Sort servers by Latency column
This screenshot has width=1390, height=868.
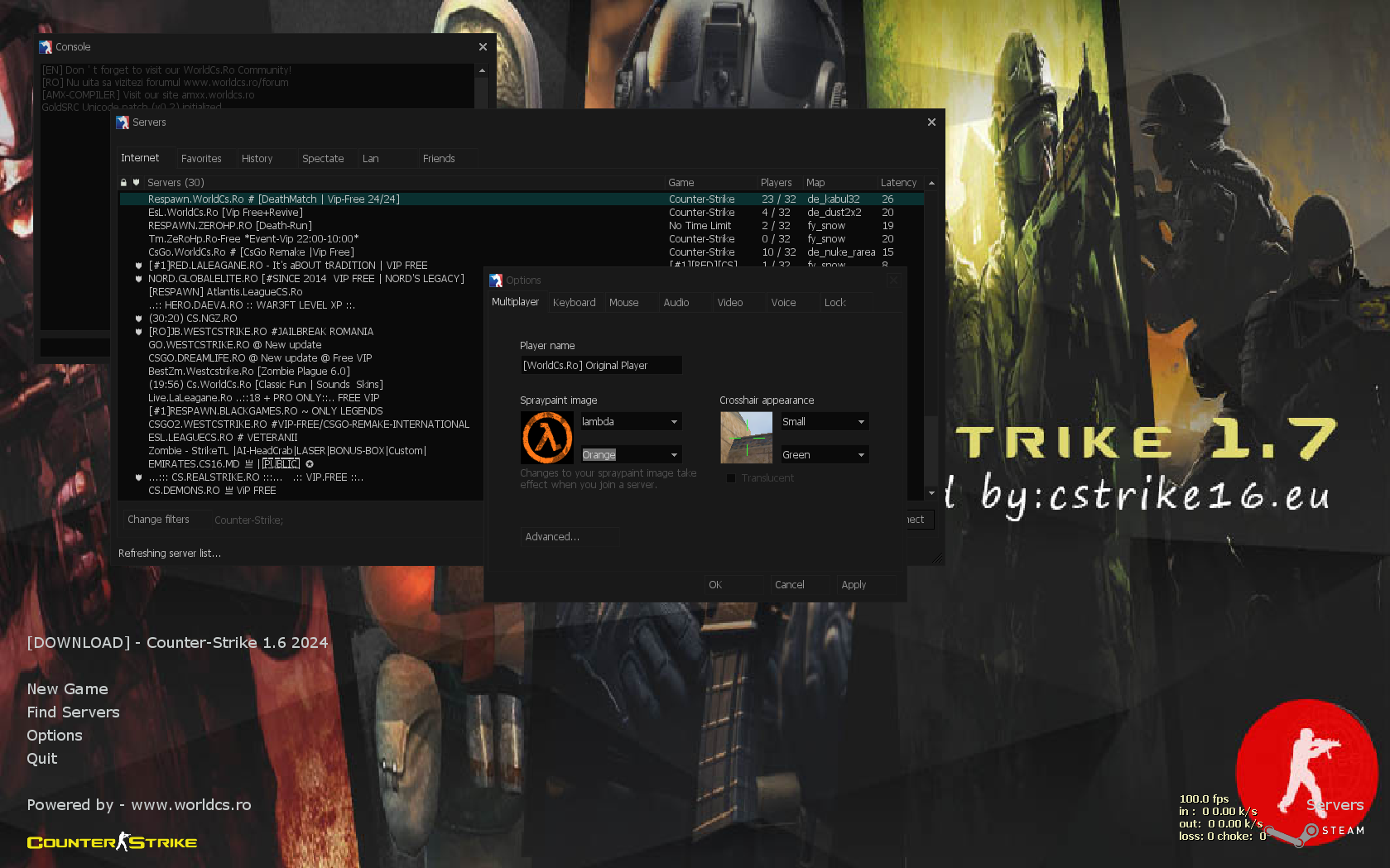click(899, 183)
